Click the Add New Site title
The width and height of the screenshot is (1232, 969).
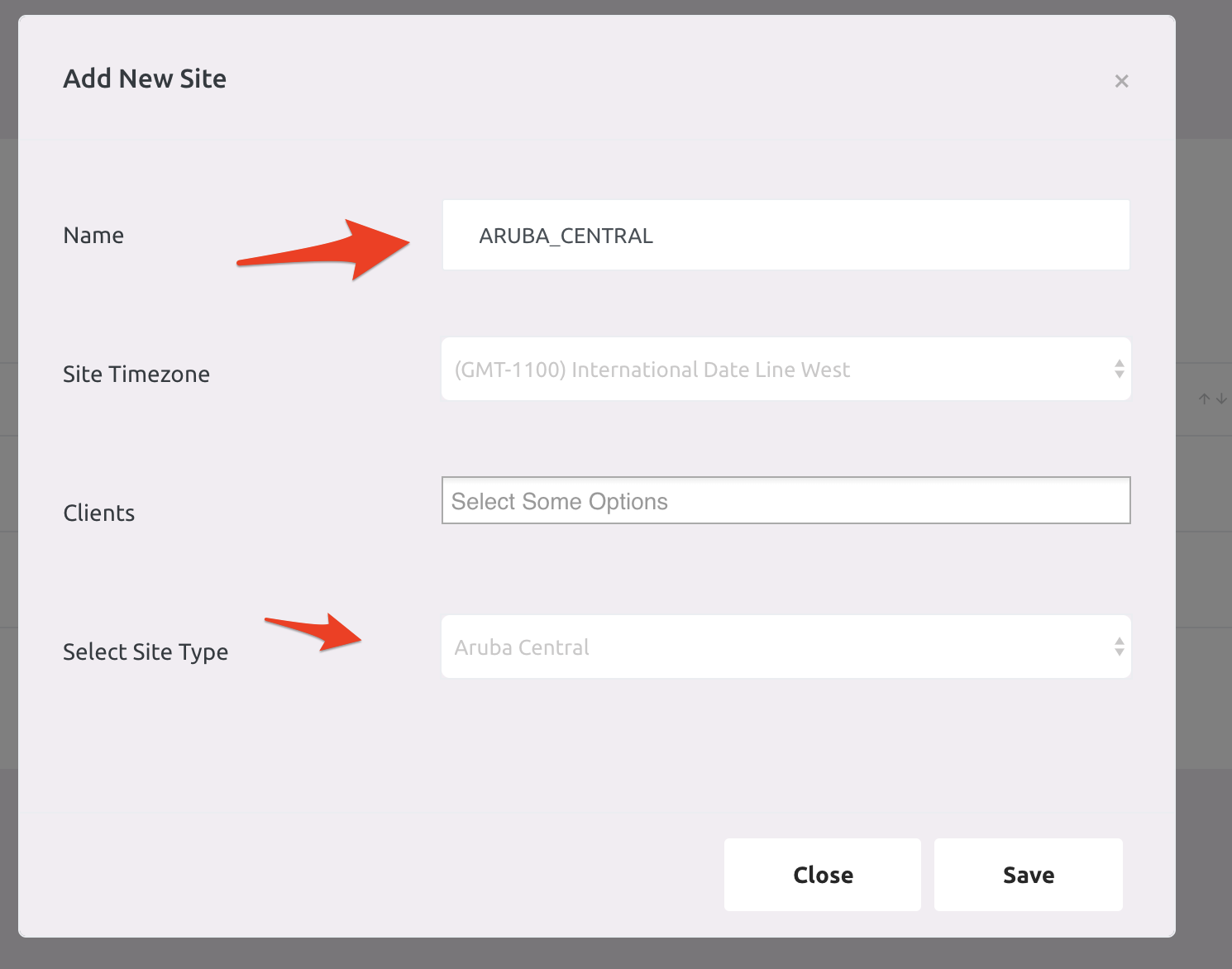[x=145, y=79]
